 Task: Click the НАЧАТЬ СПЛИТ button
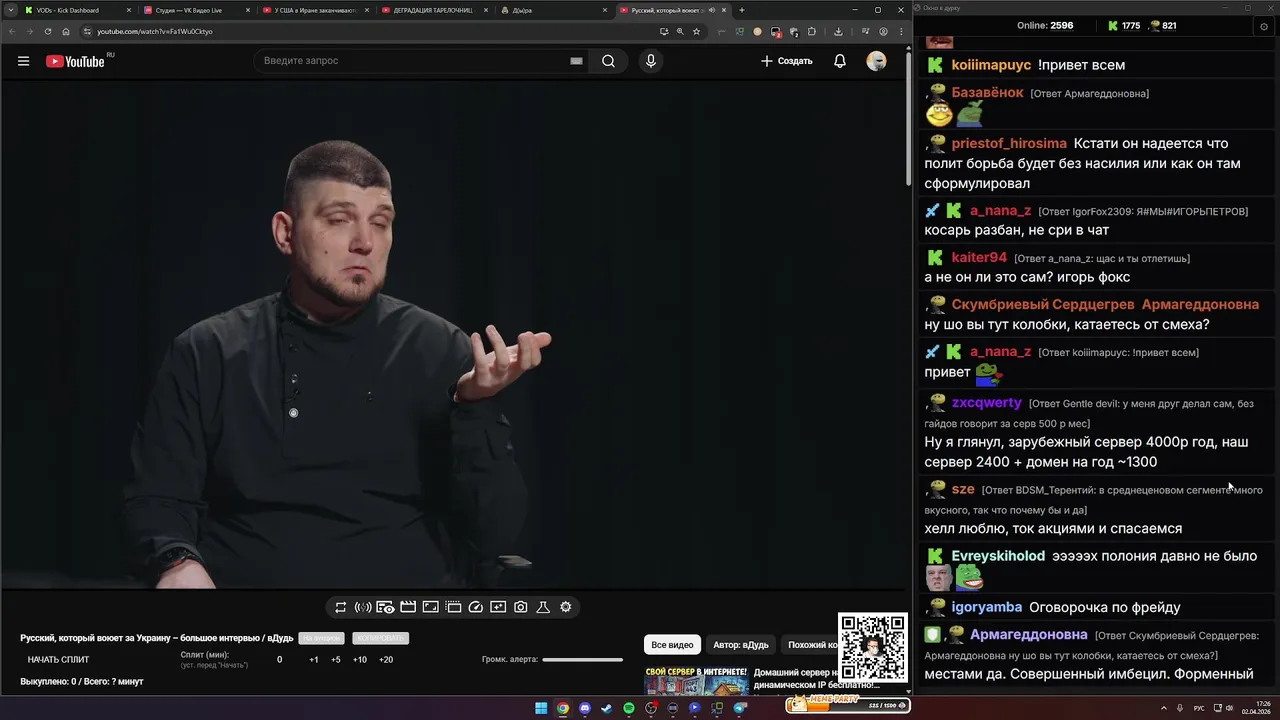tap(58, 660)
